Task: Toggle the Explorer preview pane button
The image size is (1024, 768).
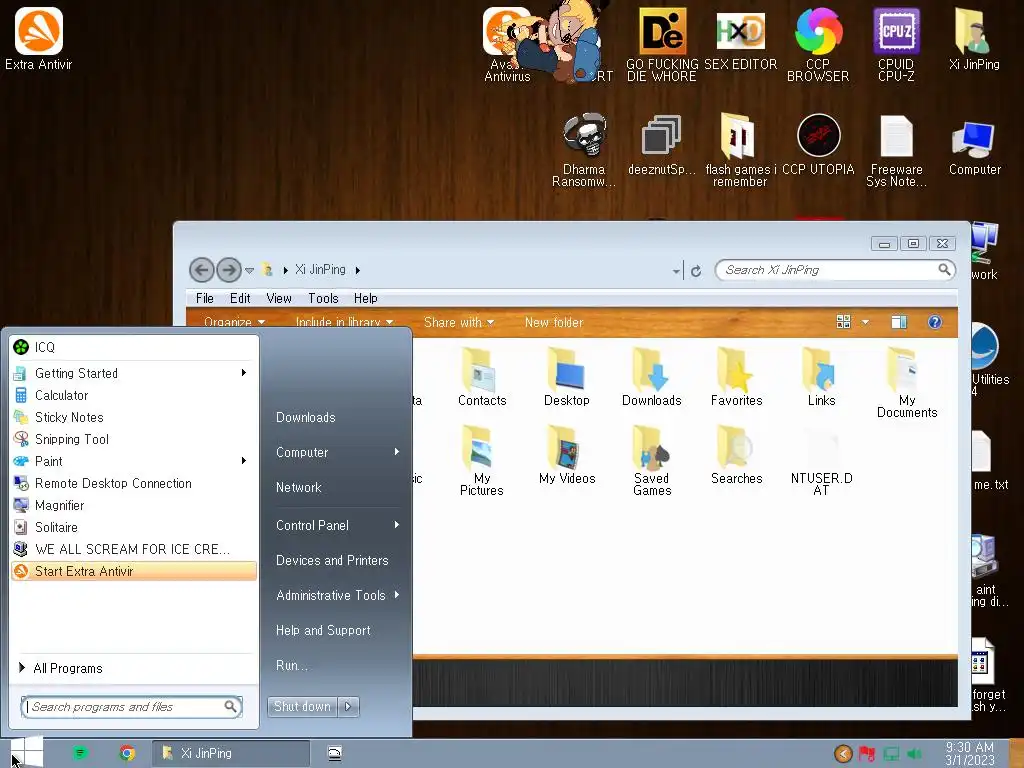Action: tap(899, 322)
